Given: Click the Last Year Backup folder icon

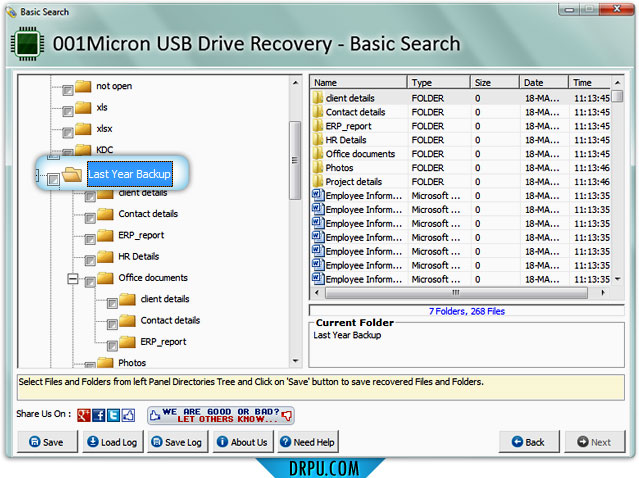Looking at the screenshot, I should [73, 174].
